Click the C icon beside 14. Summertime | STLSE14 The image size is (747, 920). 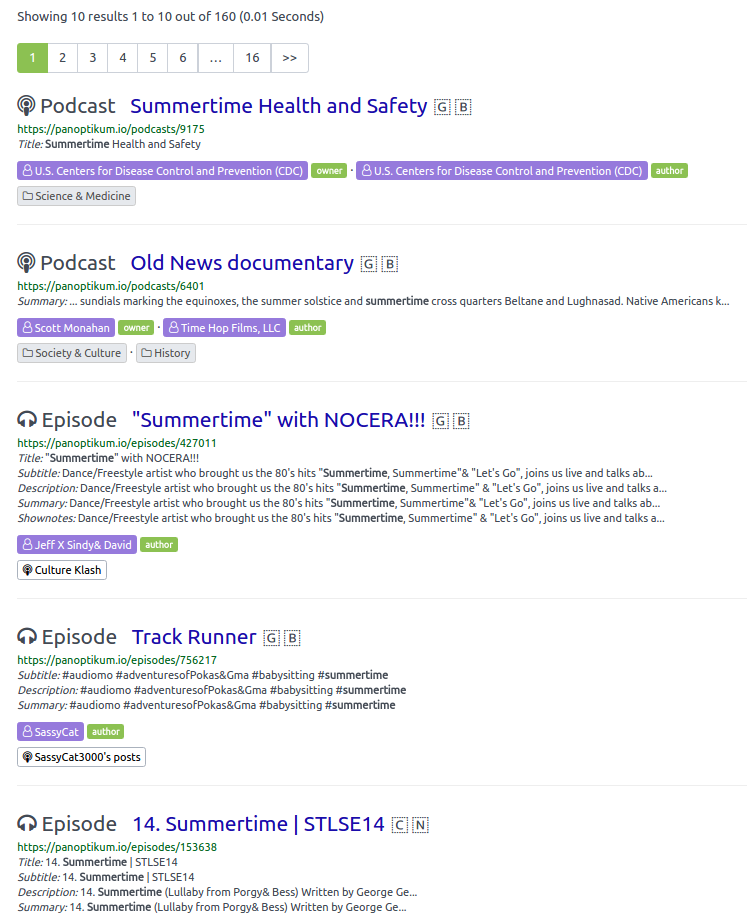point(400,825)
